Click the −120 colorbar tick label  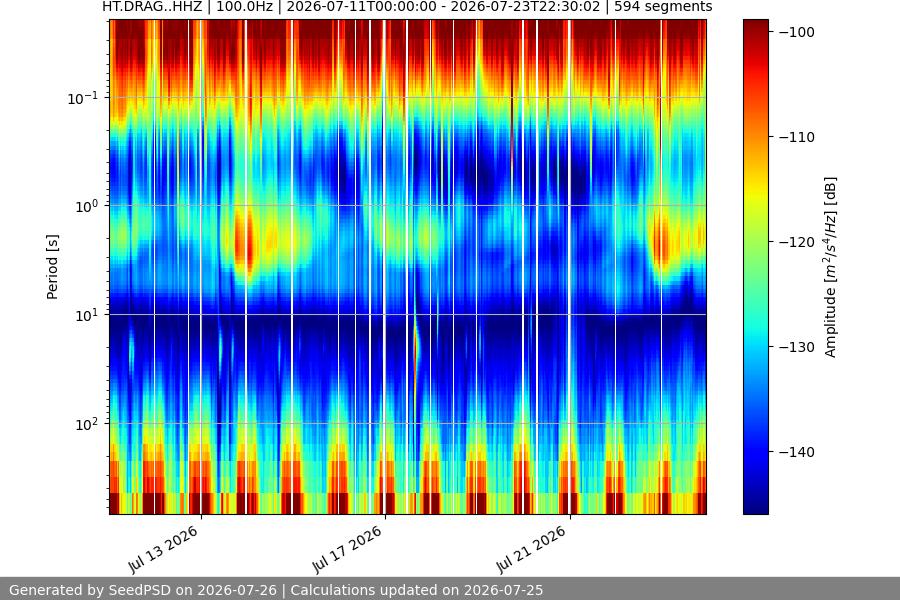tap(797, 242)
